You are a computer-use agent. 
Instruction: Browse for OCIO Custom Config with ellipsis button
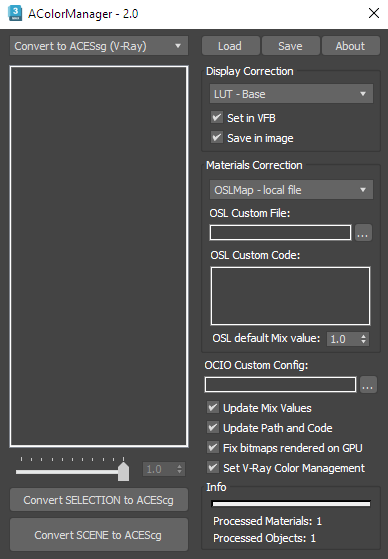368,385
